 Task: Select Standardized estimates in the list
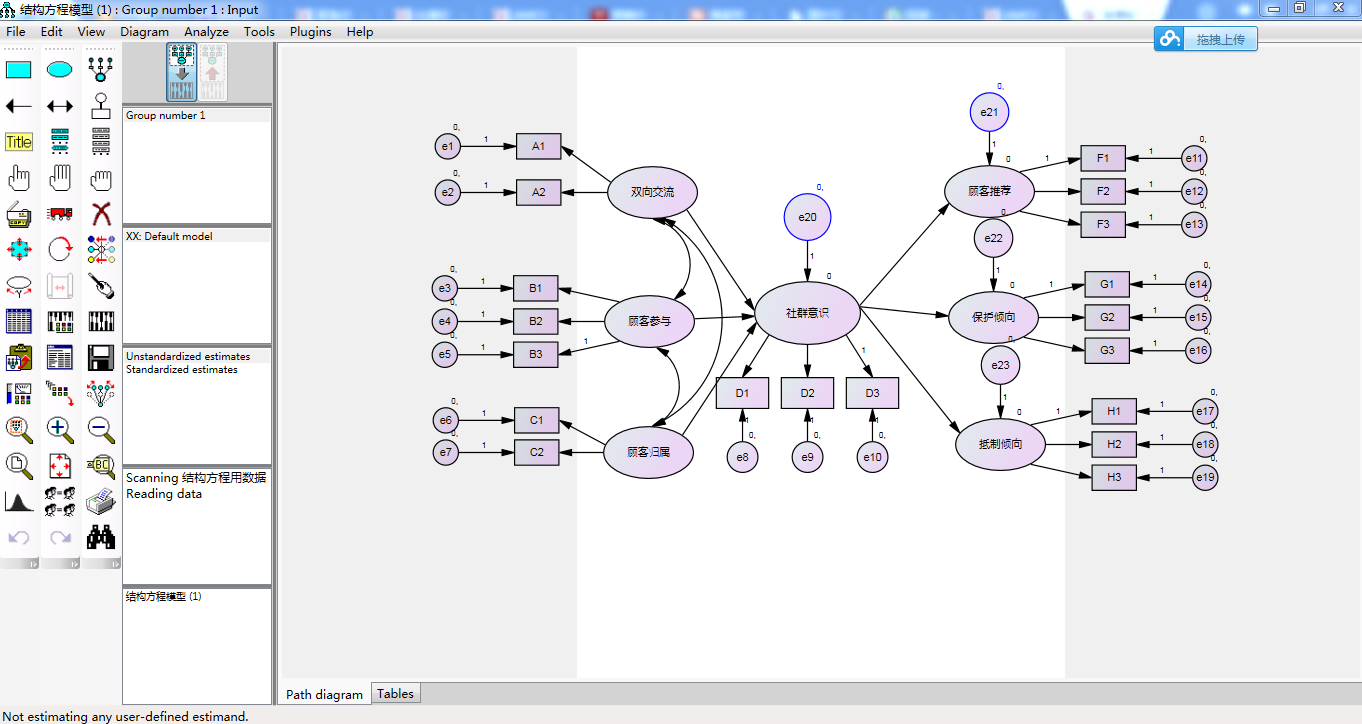(x=182, y=369)
